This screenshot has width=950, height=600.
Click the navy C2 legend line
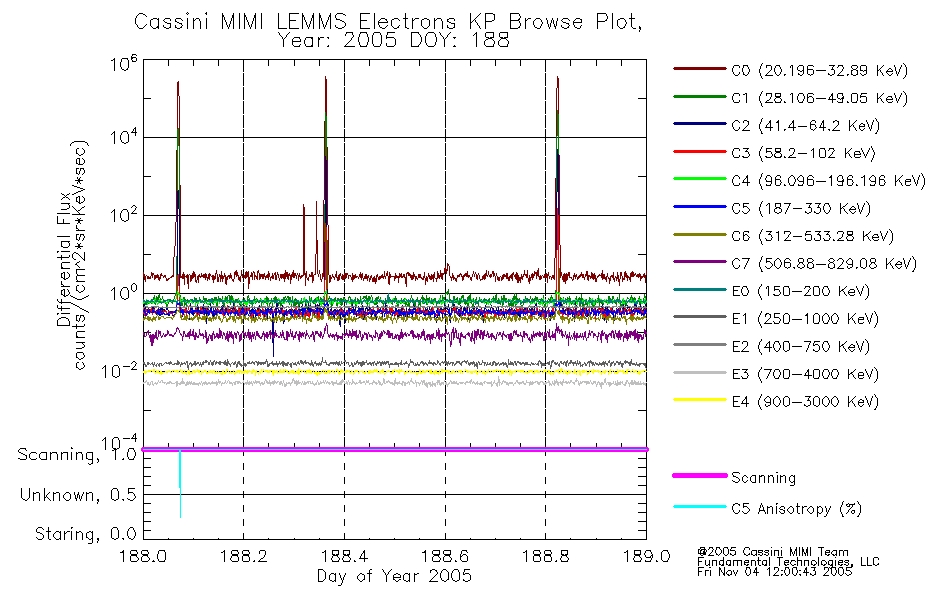tap(700, 124)
